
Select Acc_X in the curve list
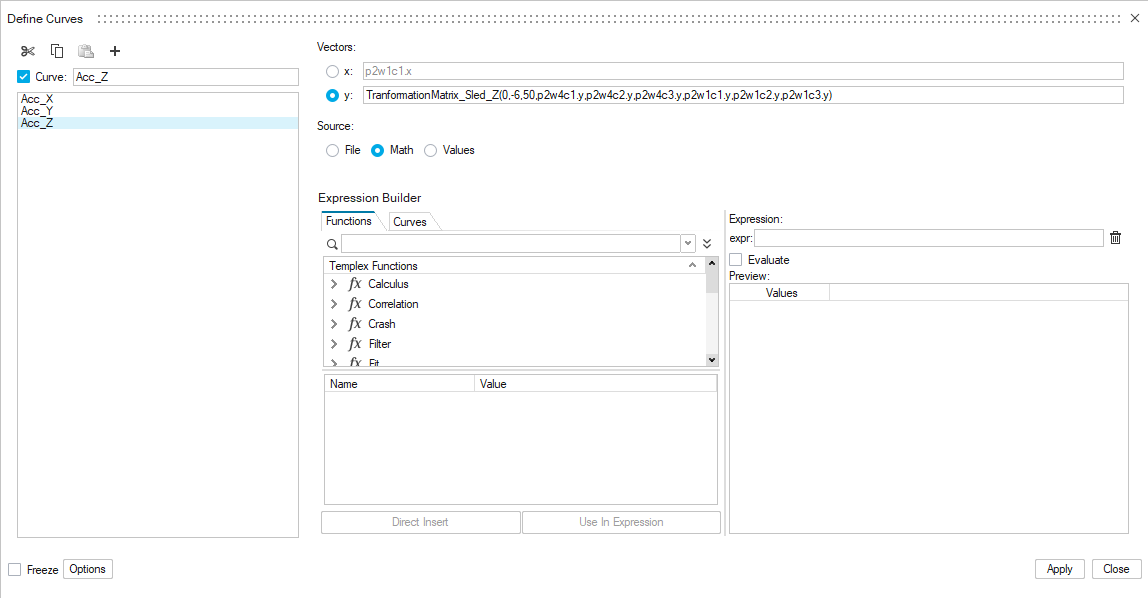point(157,99)
